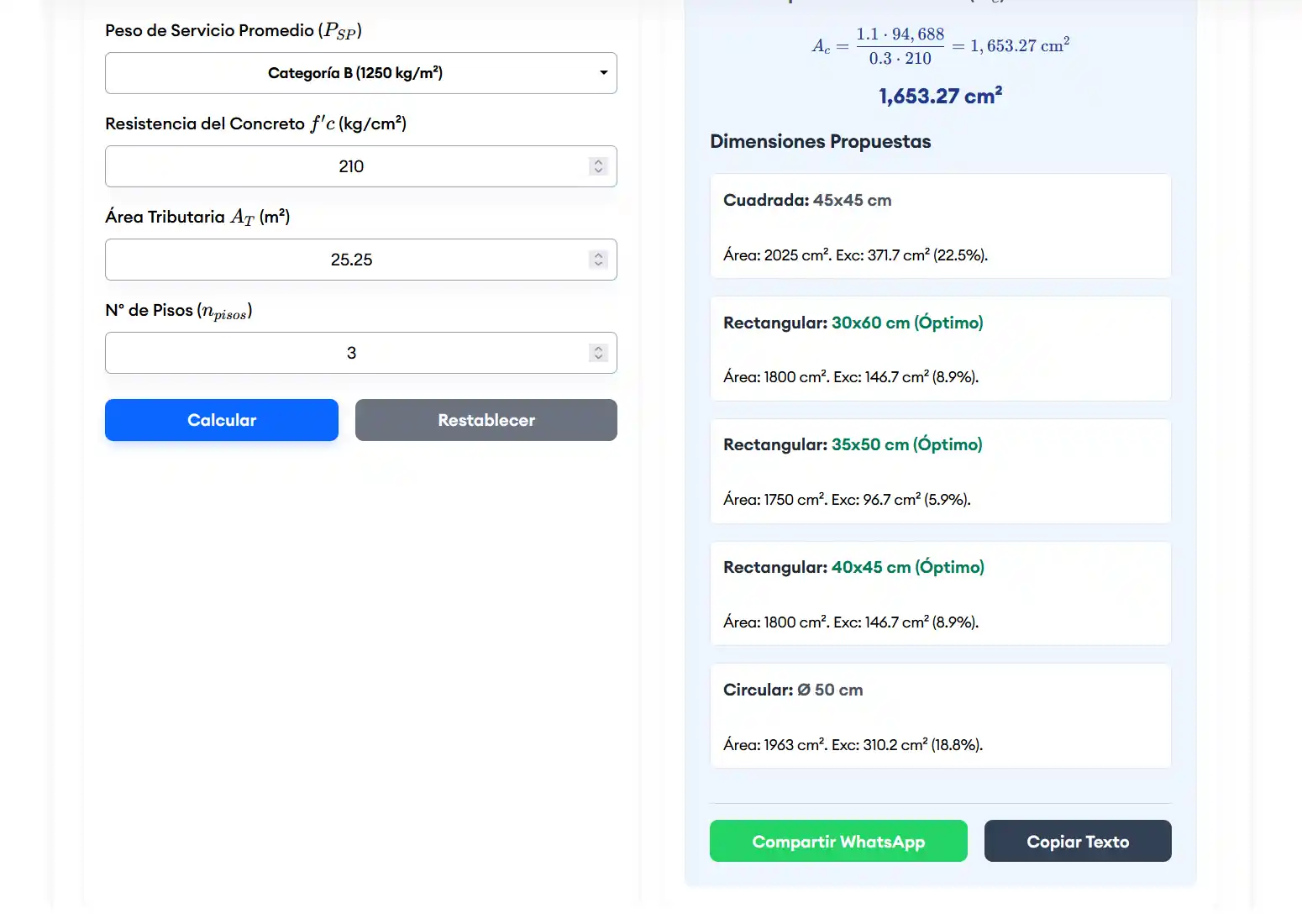Viewport: 1302px width, 924px height.
Task: Select the Circular Ø 50 cm card
Action: pos(940,716)
